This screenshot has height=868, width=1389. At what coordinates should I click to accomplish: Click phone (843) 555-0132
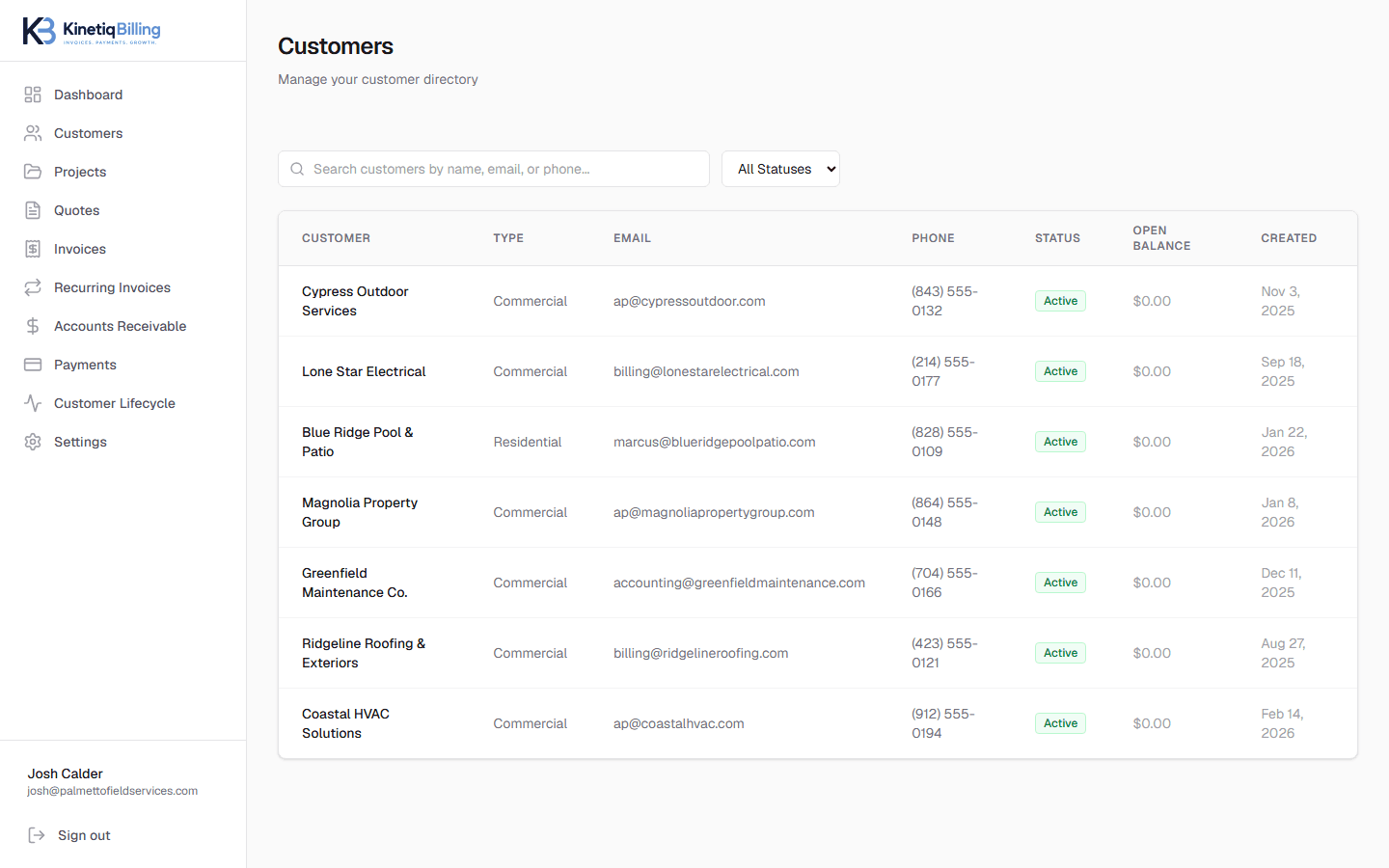[x=944, y=301]
